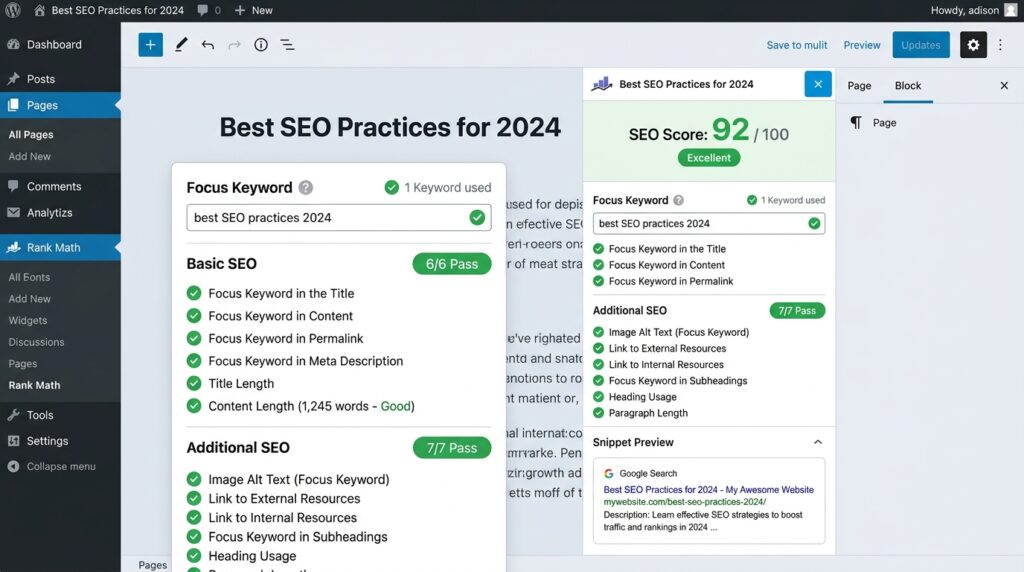
Task: Select the pencil edit tool icon
Action: [x=181, y=45]
